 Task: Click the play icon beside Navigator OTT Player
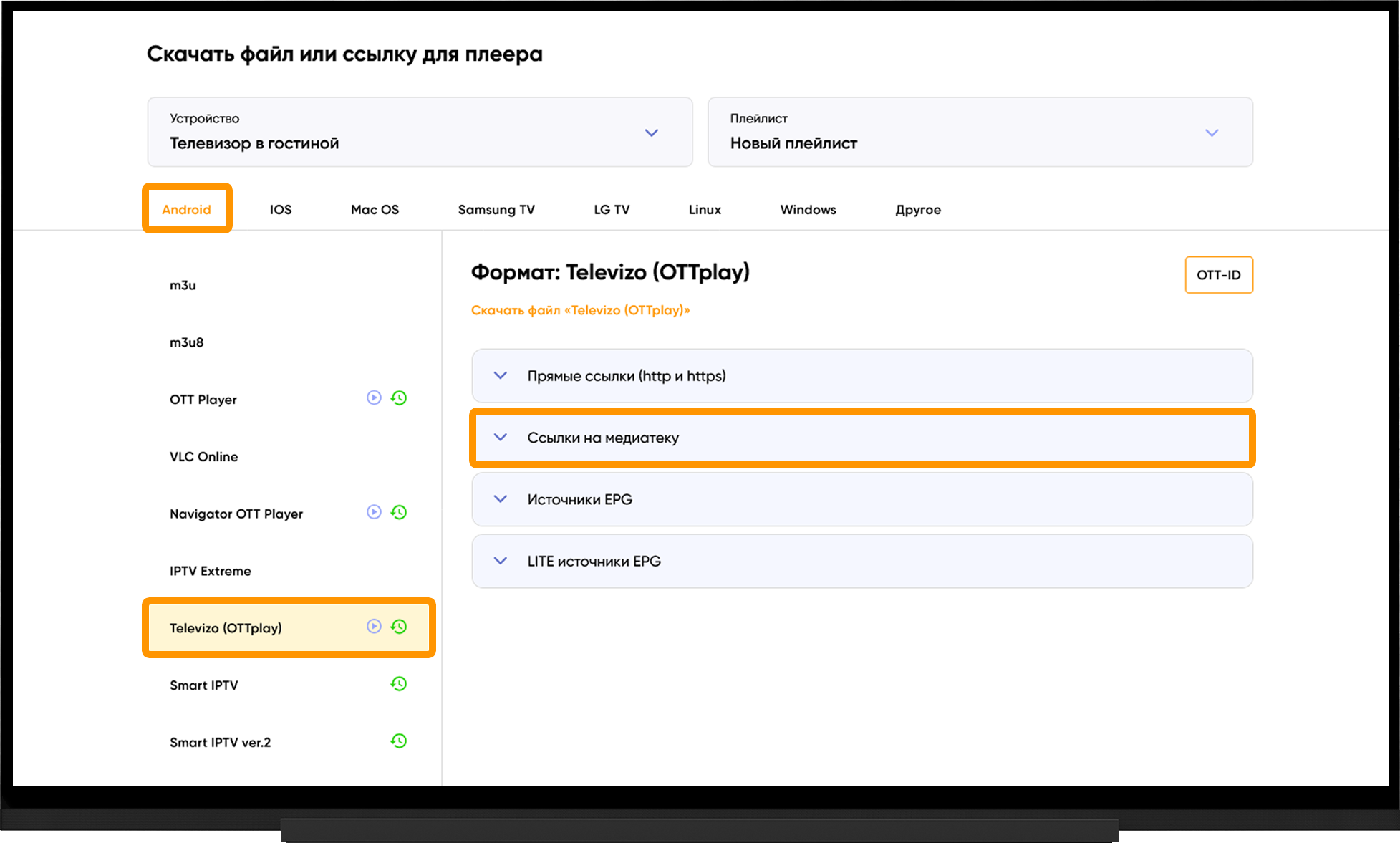coord(374,511)
